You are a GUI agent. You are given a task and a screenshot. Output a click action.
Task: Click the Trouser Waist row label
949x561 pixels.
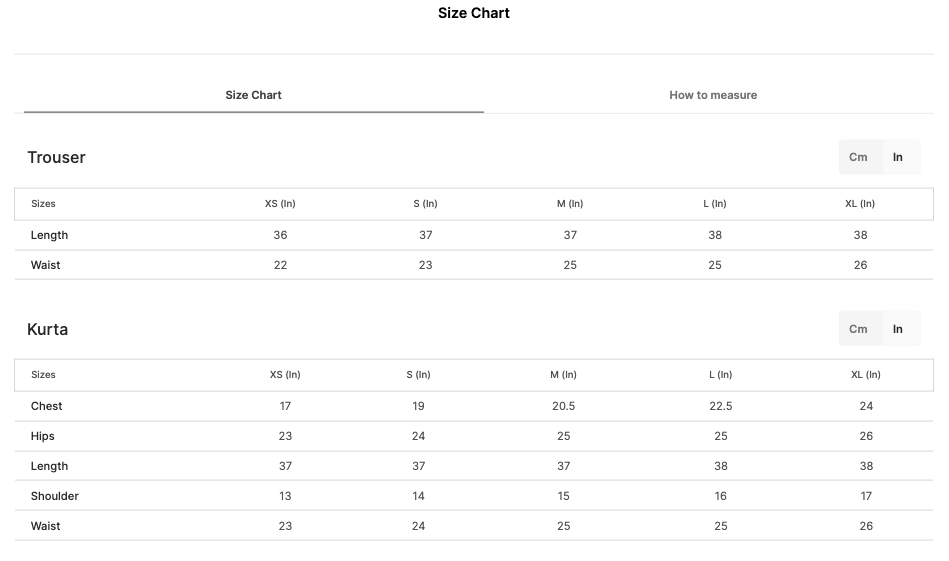point(45,265)
